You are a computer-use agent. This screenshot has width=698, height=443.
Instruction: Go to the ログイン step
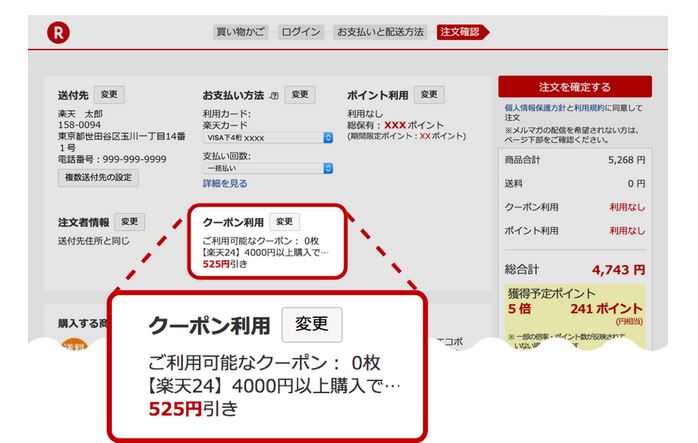pos(301,32)
